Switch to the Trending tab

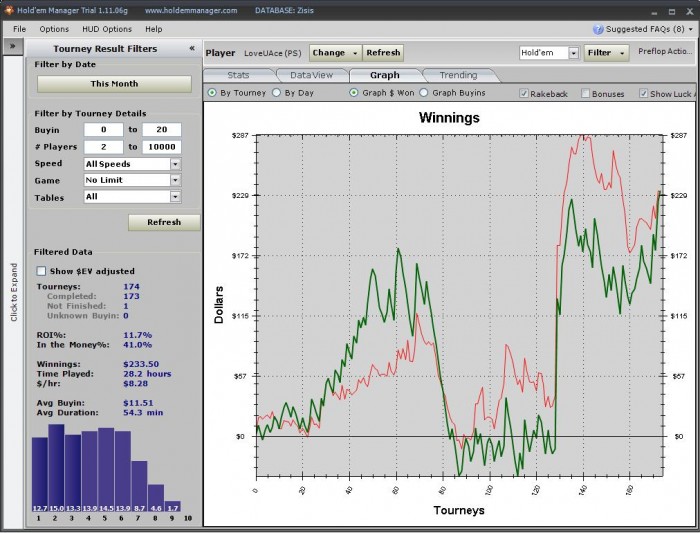click(x=458, y=75)
